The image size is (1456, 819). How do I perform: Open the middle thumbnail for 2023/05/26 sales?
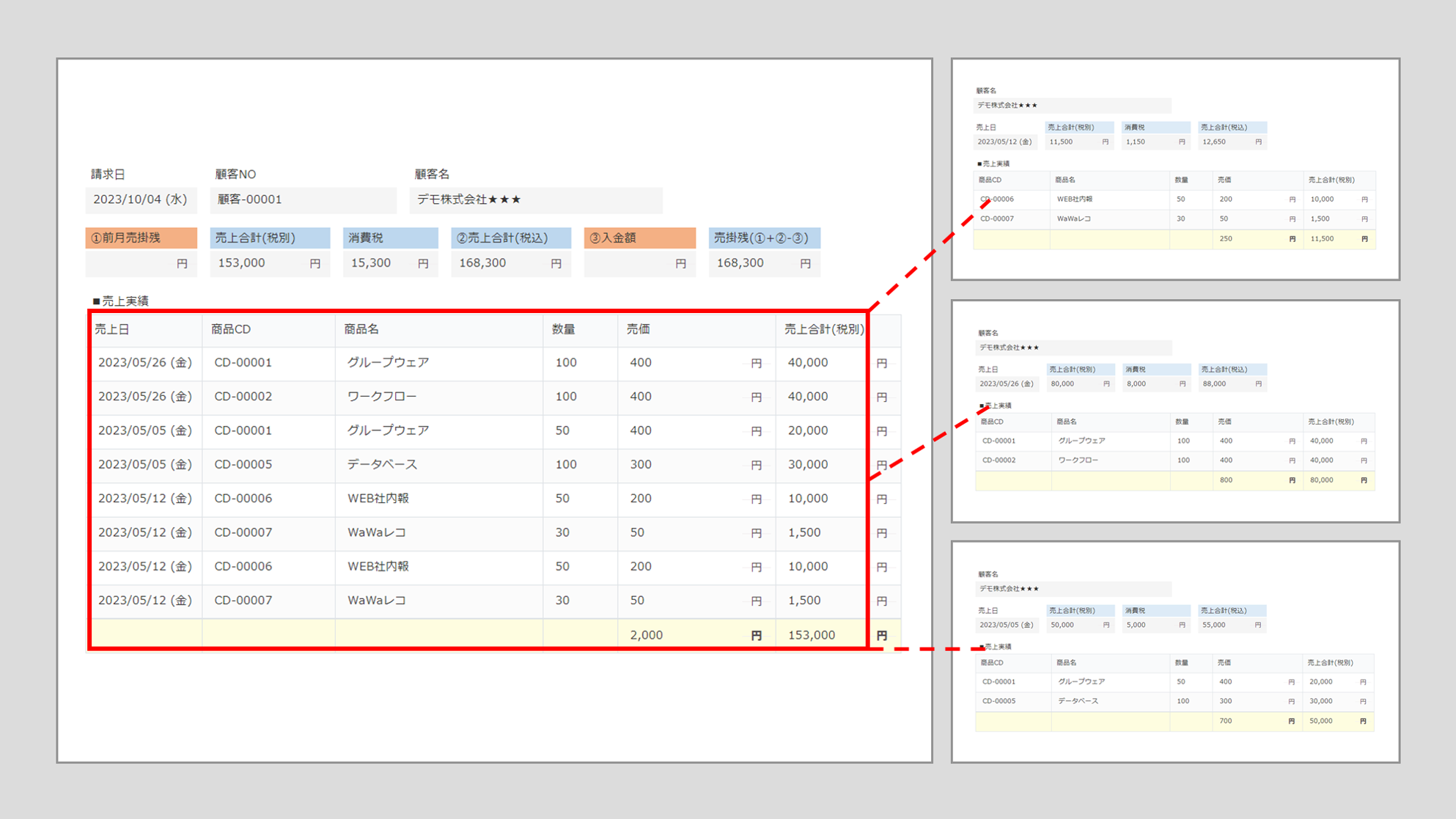(x=1174, y=411)
